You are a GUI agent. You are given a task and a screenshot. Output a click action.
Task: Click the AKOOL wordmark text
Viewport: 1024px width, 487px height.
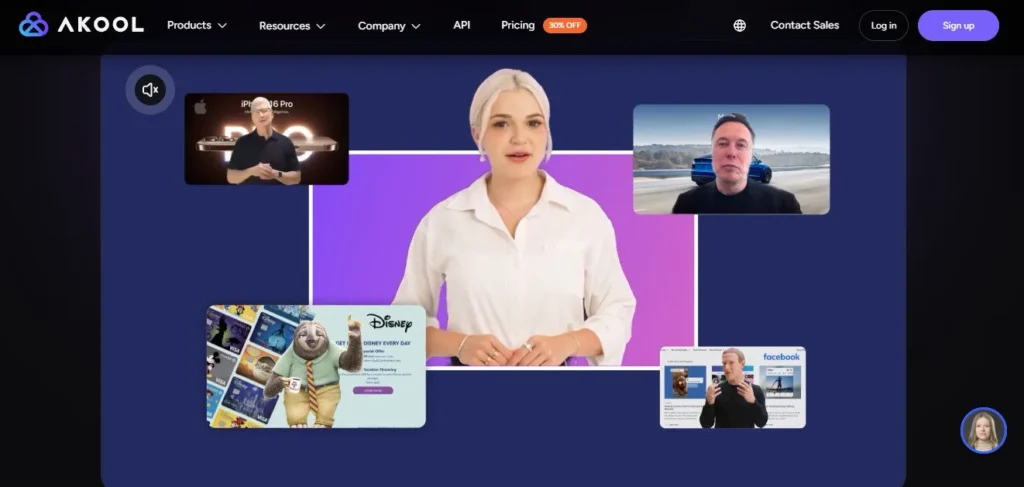click(100, 25)
